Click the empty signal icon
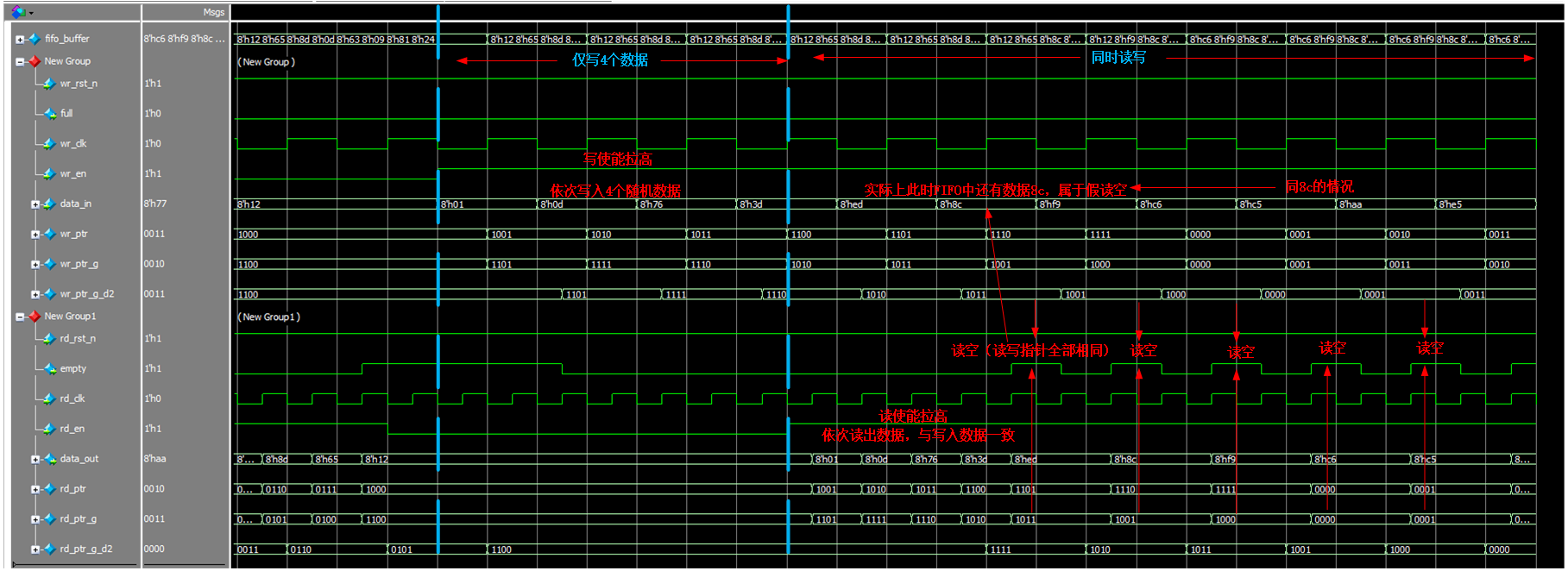This screenshot has width=1568, height=571. click(50, 369)
